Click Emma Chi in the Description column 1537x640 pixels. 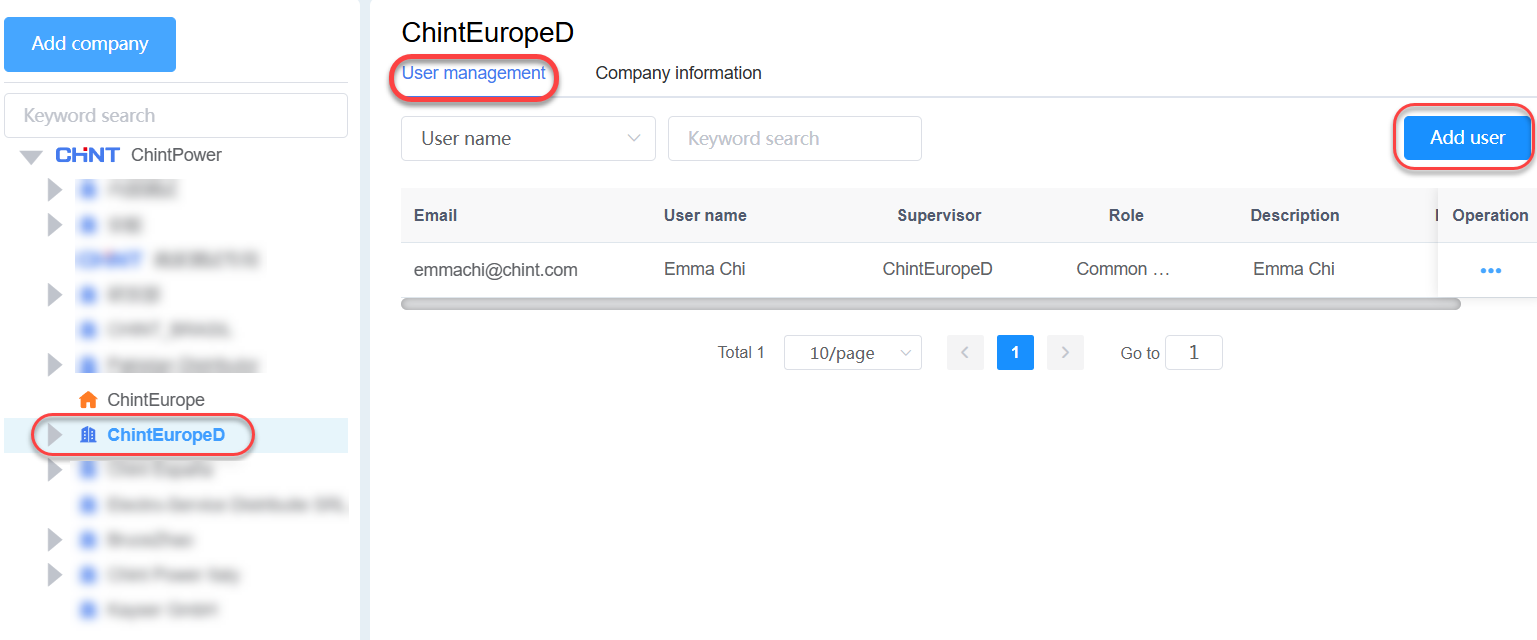(x=1294, y=269)
